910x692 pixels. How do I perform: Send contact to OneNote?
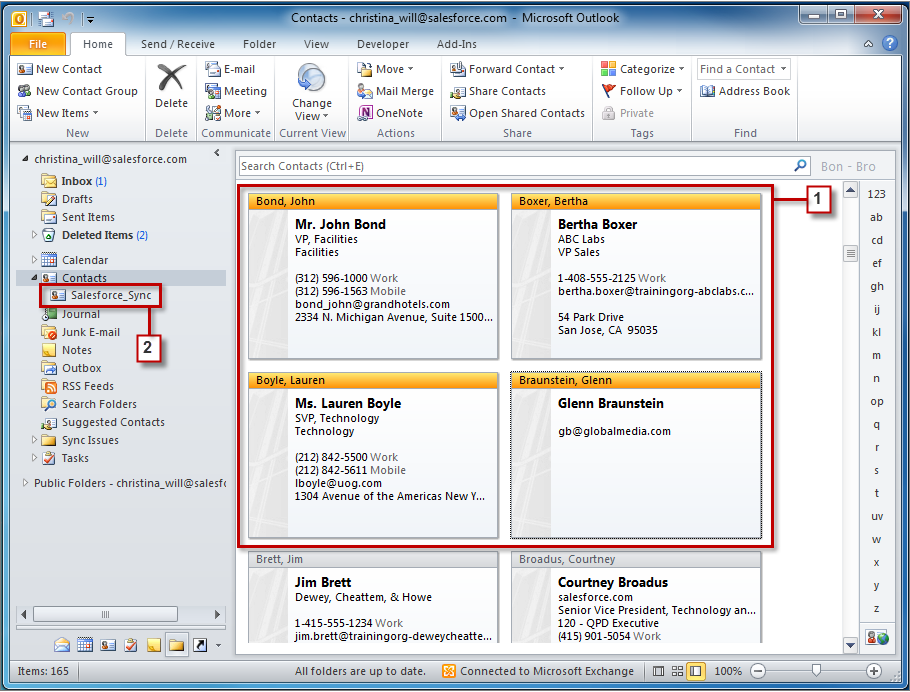(x=390, y=113)
